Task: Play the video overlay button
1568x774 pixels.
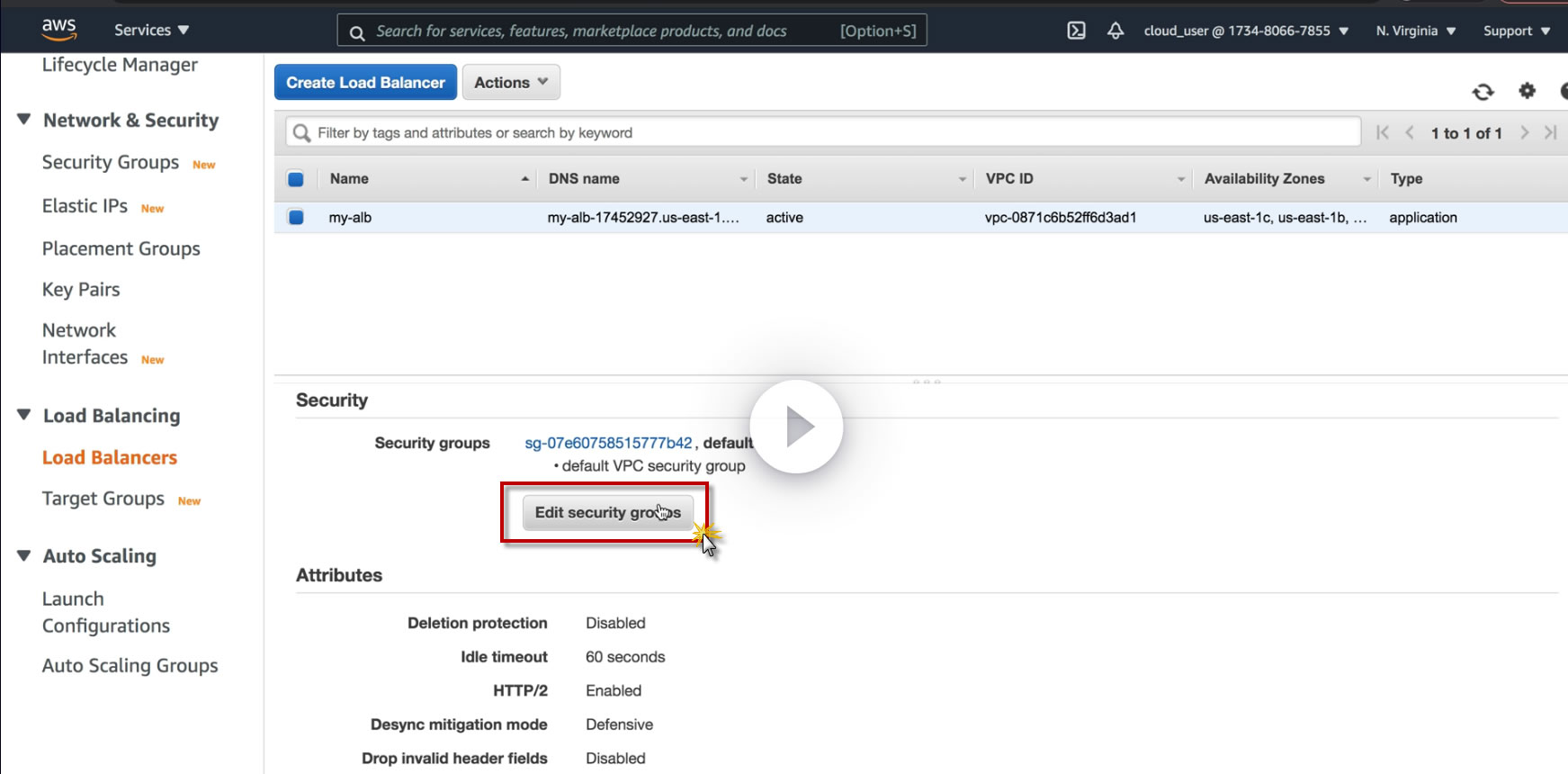Action: click(796, 427)
